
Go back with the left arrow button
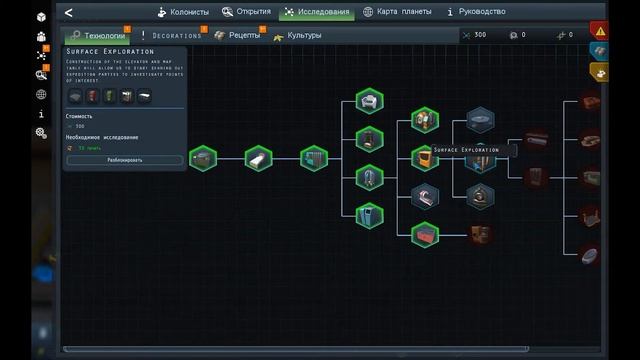click(69, 13)
